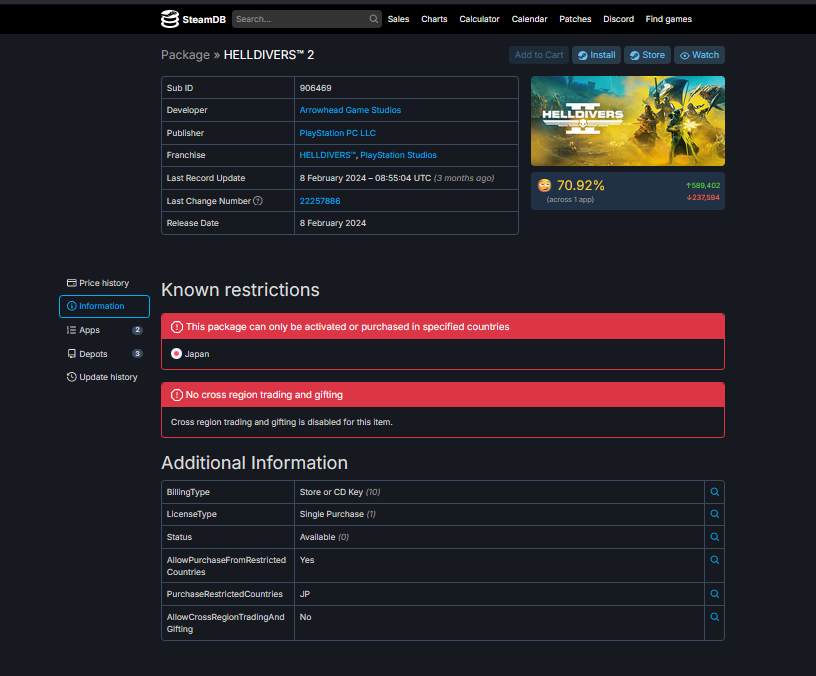
Task: Click the magnifier icon in BillingType row
Action: [715, 492]
